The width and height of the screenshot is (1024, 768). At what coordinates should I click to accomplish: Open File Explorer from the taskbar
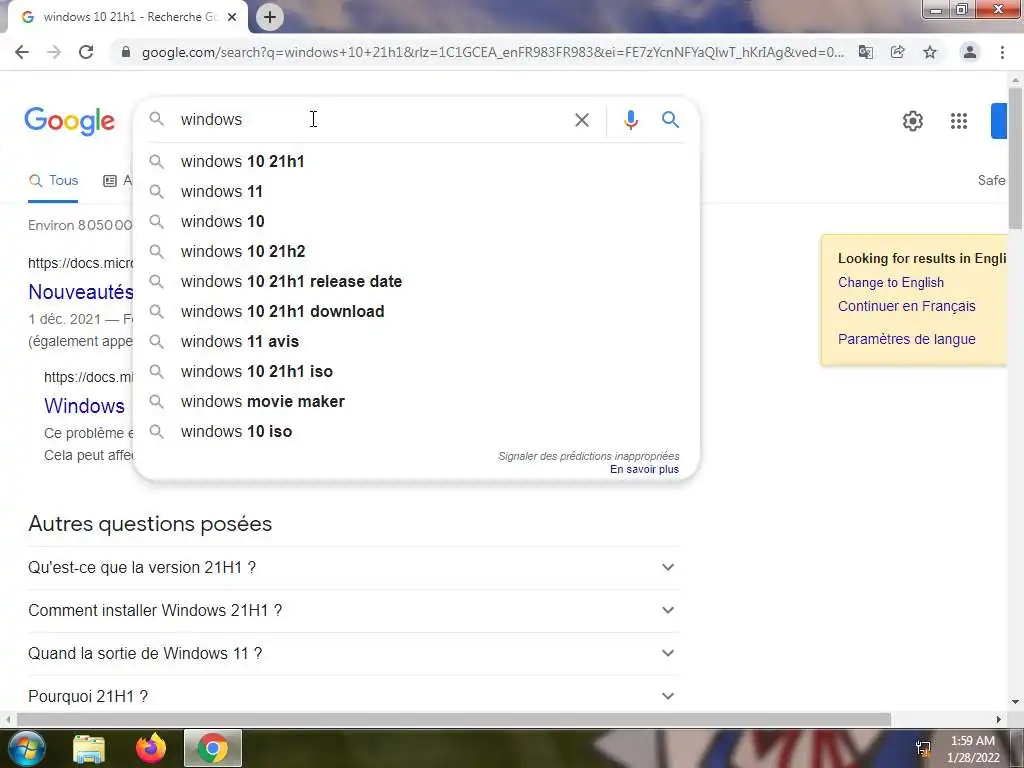pyautogui.click(x=89, y=748)
